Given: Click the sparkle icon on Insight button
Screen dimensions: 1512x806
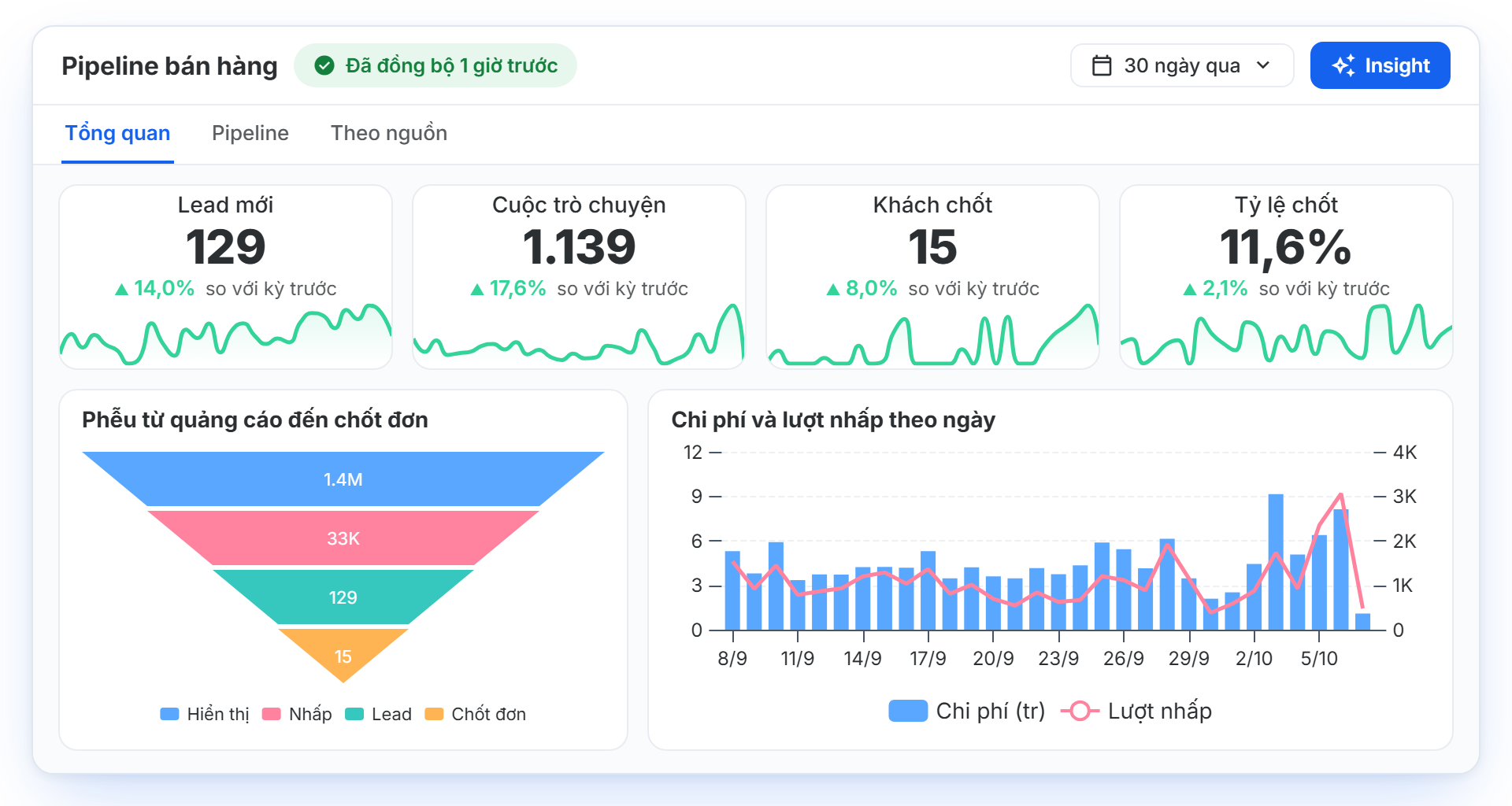Looking at the screenshot, I should (1343, 65).
